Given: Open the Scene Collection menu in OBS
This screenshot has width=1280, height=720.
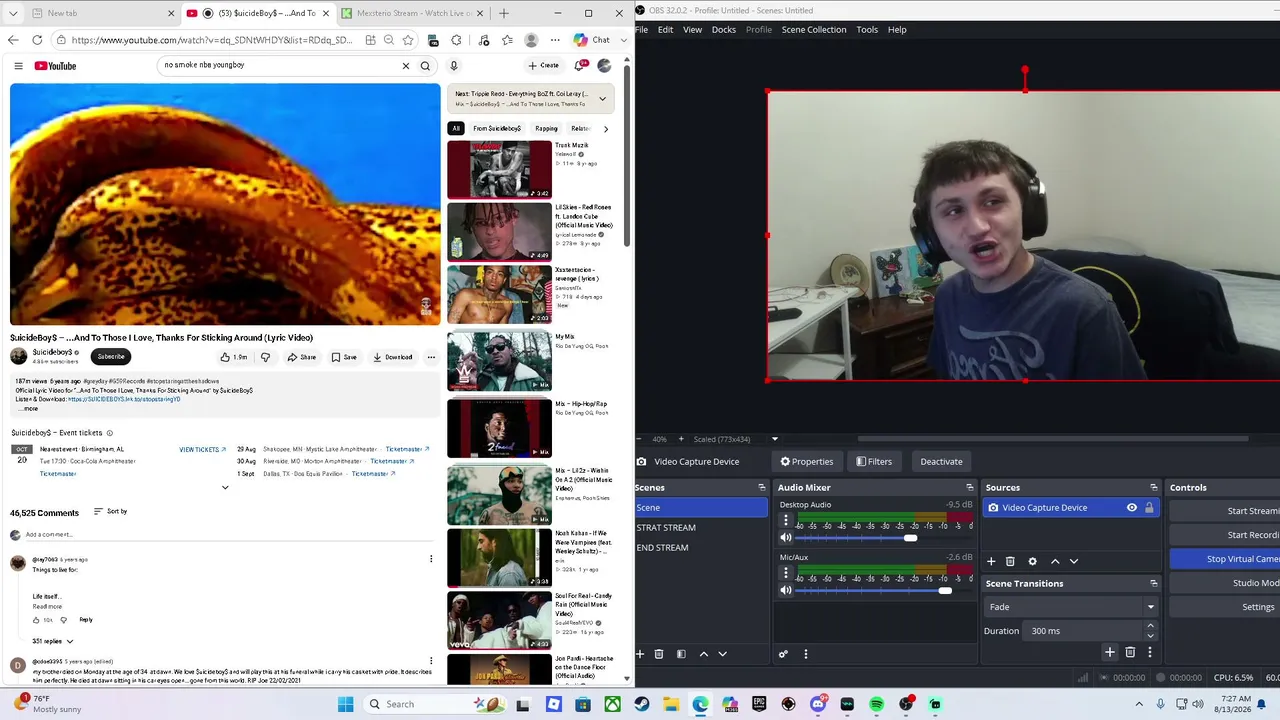Looking at the screenshot, I should coord(814,30).
